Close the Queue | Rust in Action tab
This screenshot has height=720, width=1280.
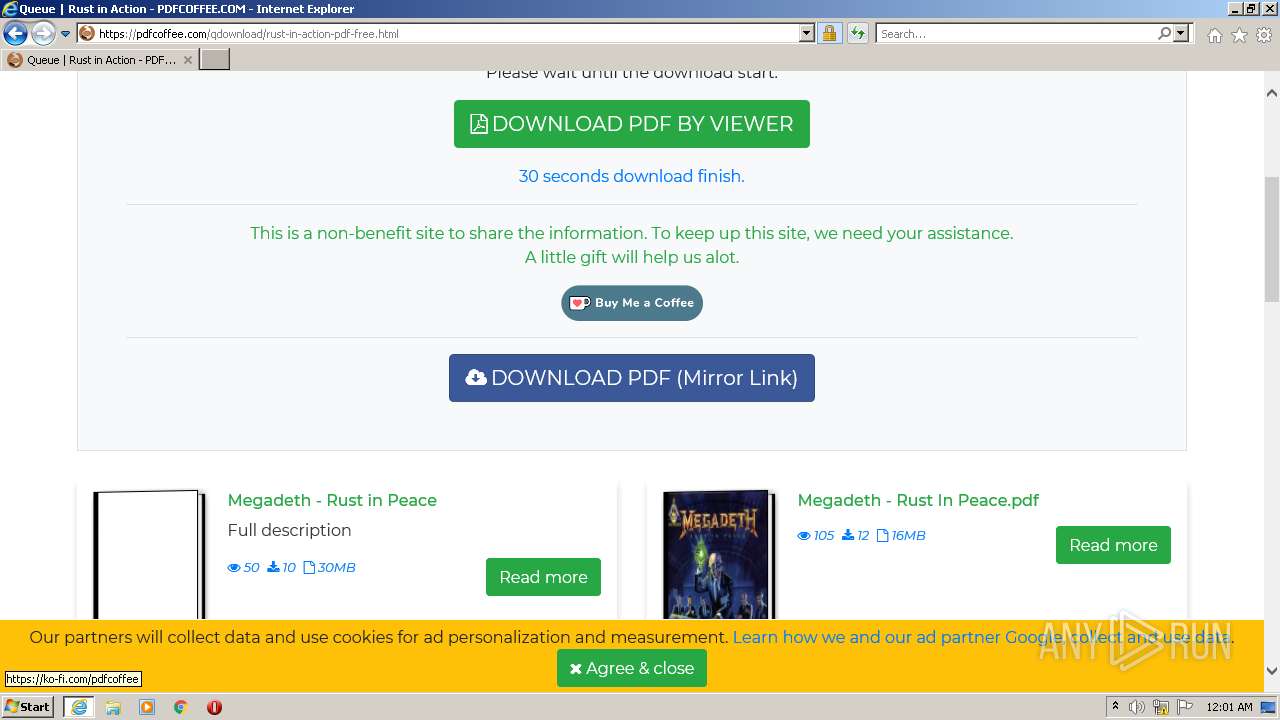[x=188, y=60]
